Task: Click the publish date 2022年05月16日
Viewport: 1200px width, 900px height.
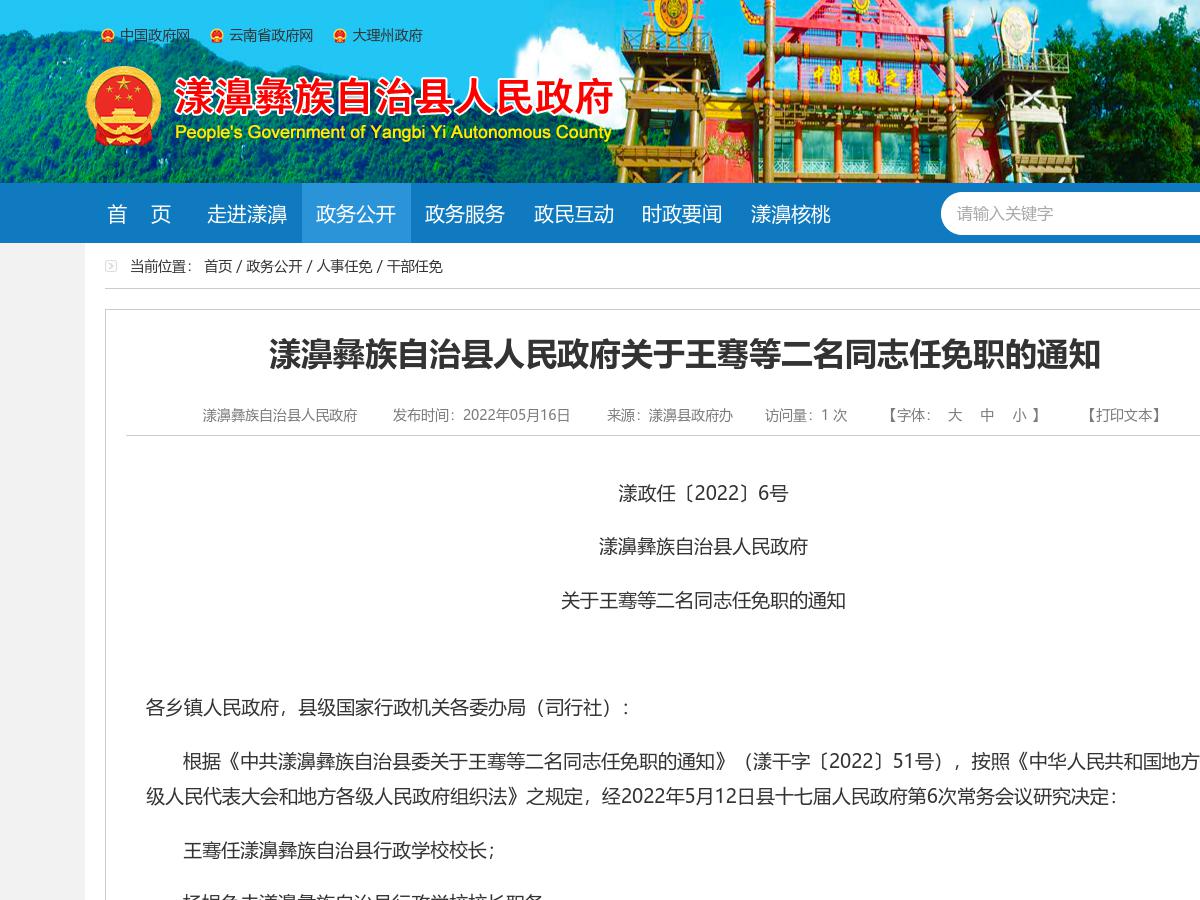Action: (516, 415)
